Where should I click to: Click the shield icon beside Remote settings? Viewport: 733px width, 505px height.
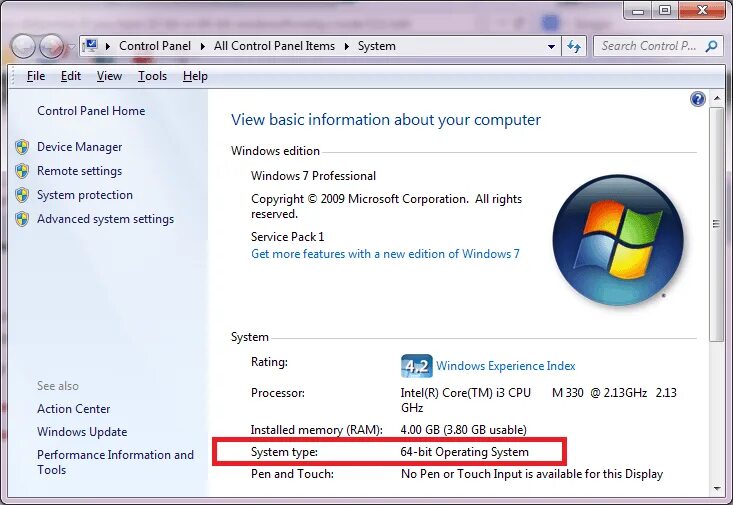coord(22,171)
